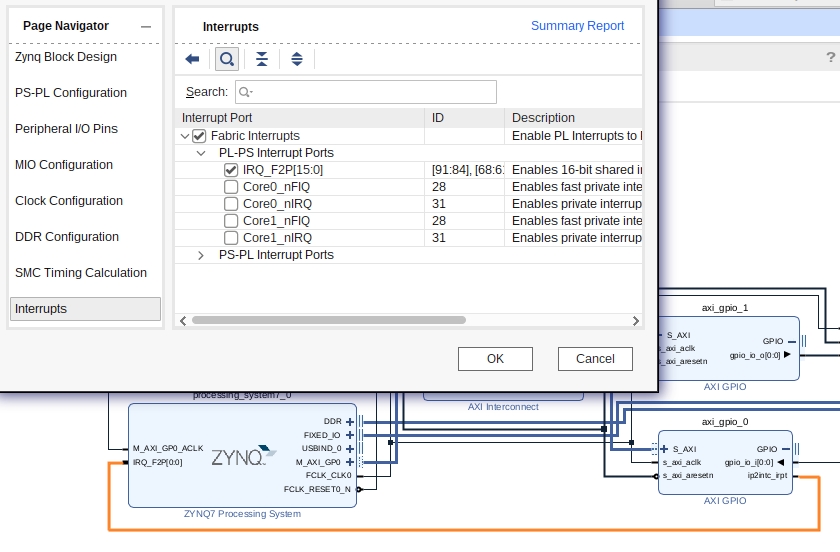Click the Enable PL Interrupts description cell
Viewport: 840px width, 552px height.
pyautogui.click(x=574, y=136)
